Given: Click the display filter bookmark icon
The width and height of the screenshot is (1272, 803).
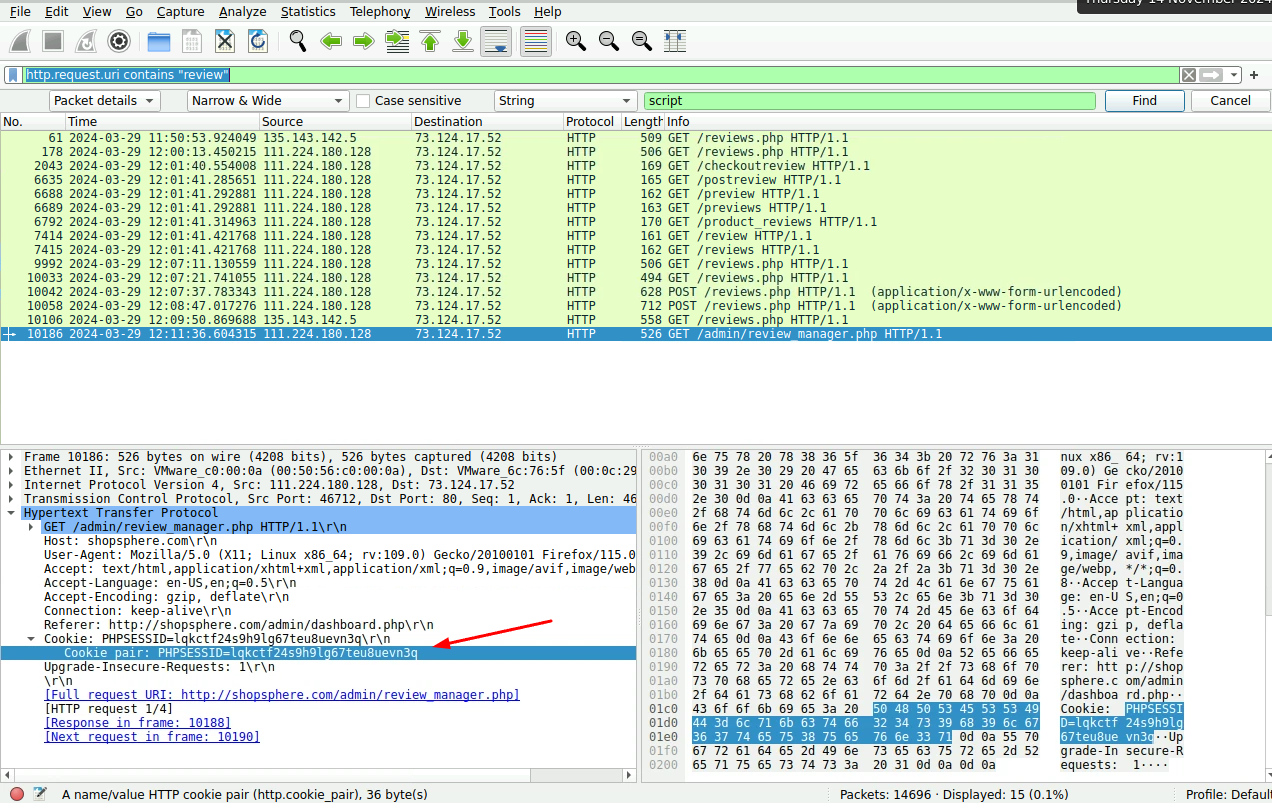Looking at the screenshot, I should coord(13,75).
